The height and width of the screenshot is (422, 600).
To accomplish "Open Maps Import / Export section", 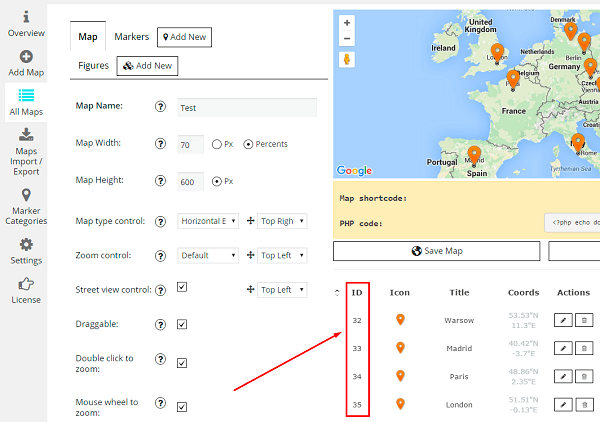I will click(26, 152).
